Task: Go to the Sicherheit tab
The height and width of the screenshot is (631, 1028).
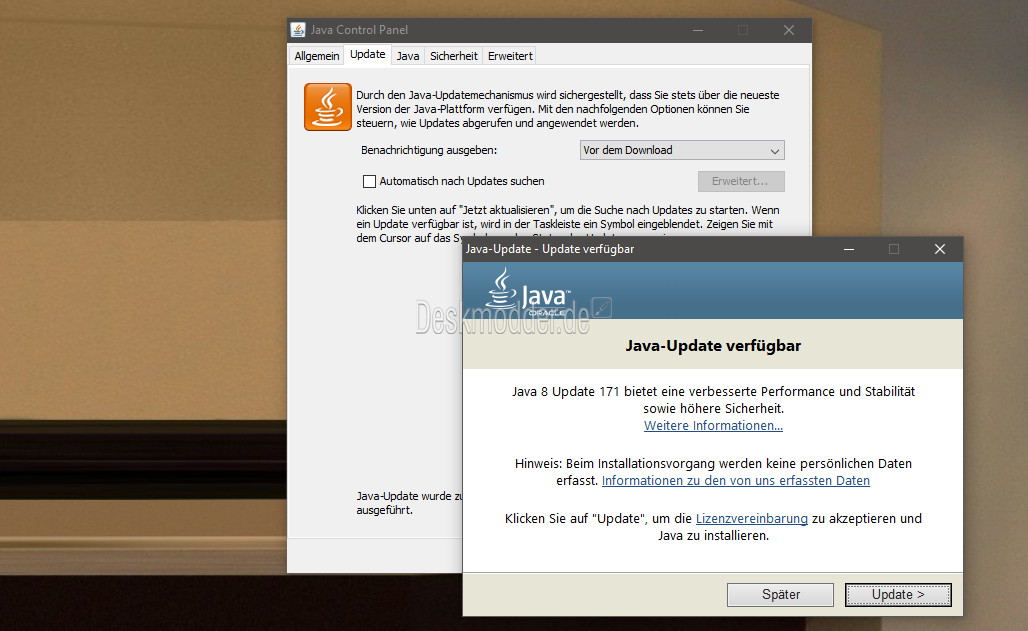Action: point(454,56)
